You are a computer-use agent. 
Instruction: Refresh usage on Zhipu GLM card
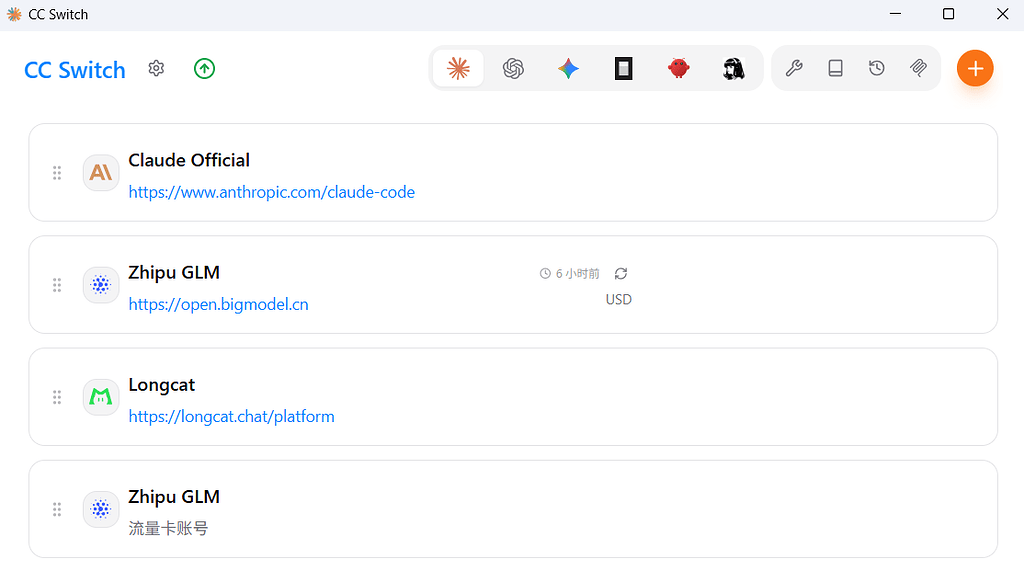[621, 274]
